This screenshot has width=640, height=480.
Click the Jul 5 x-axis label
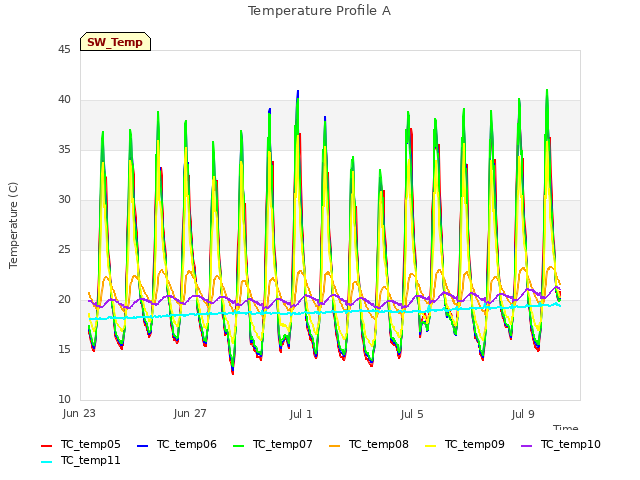pyautogui.click(x=412, y=414)
